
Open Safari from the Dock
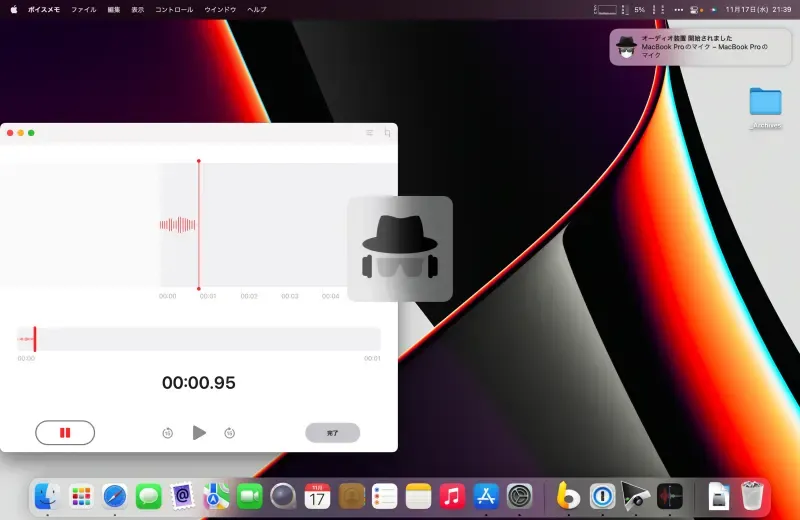tap(114, 495)
